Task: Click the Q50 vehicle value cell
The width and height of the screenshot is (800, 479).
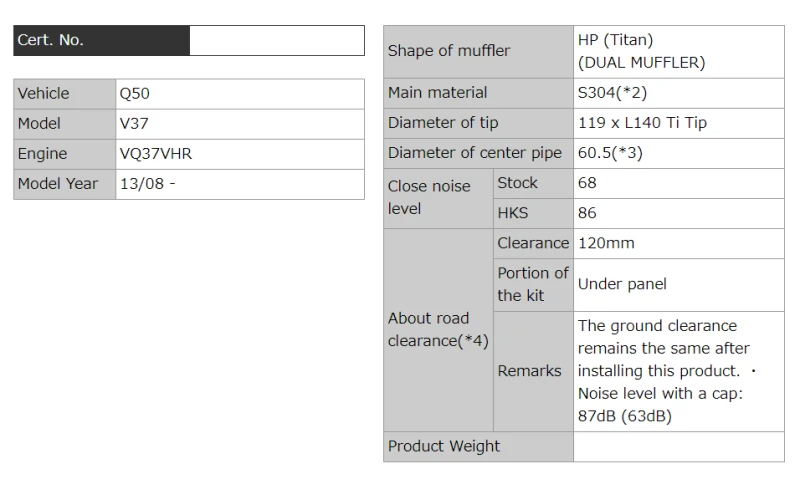Action: point(239,94)
